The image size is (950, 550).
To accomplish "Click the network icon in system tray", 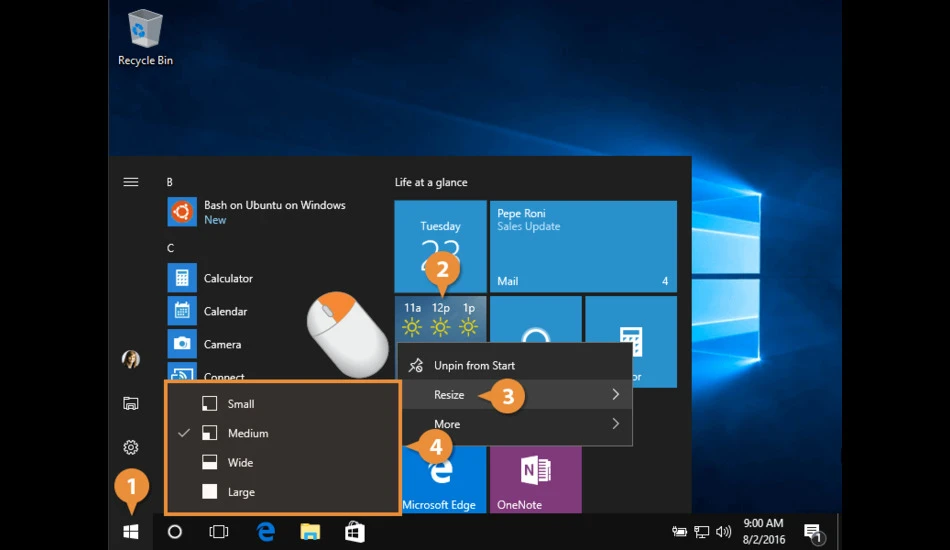I will click(702, 532).
